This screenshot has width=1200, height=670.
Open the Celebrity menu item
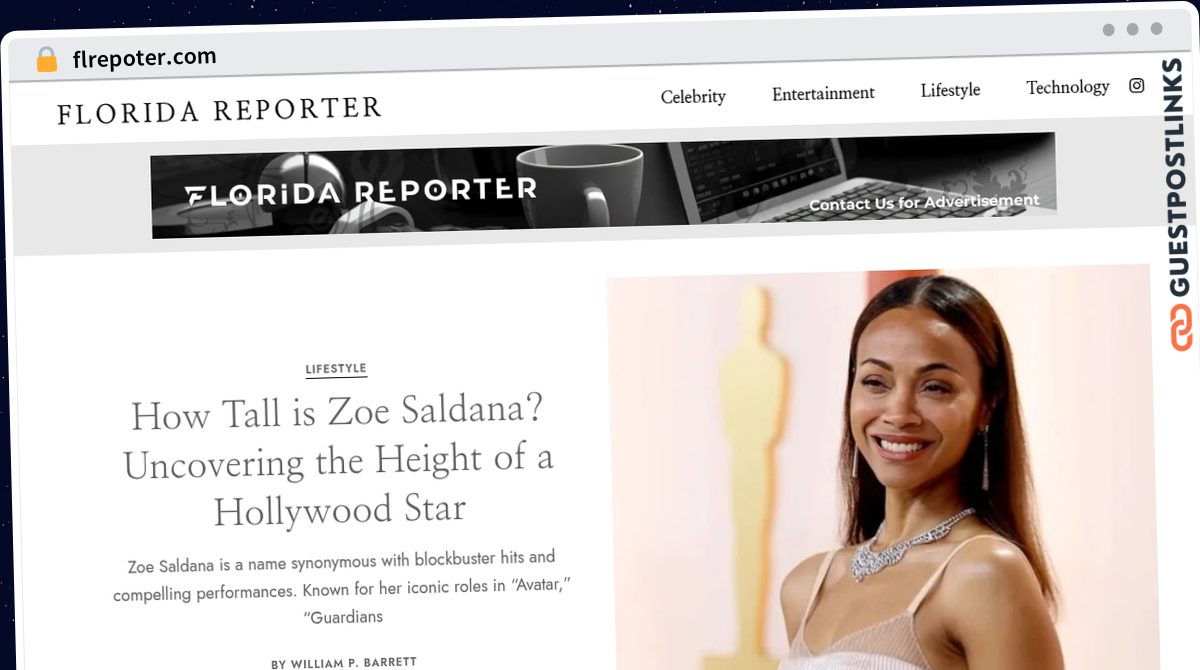coord(693,97)
